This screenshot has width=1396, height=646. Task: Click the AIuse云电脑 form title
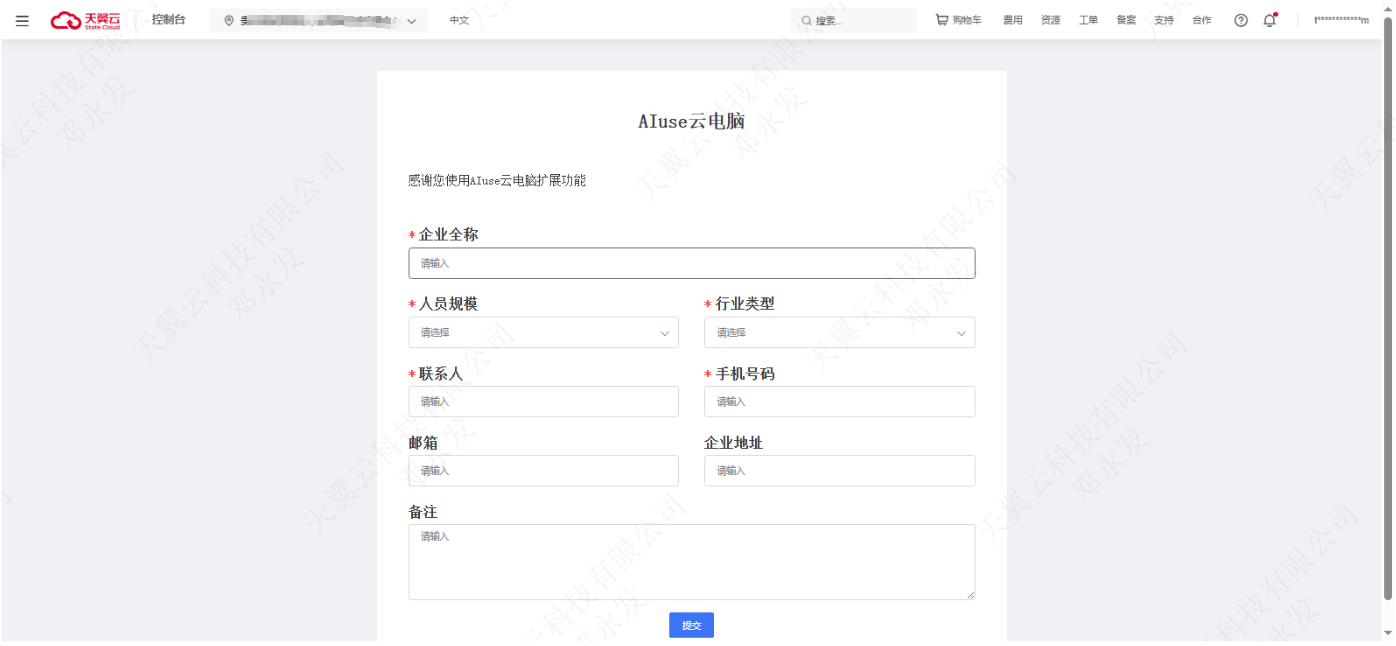point(691,121)
